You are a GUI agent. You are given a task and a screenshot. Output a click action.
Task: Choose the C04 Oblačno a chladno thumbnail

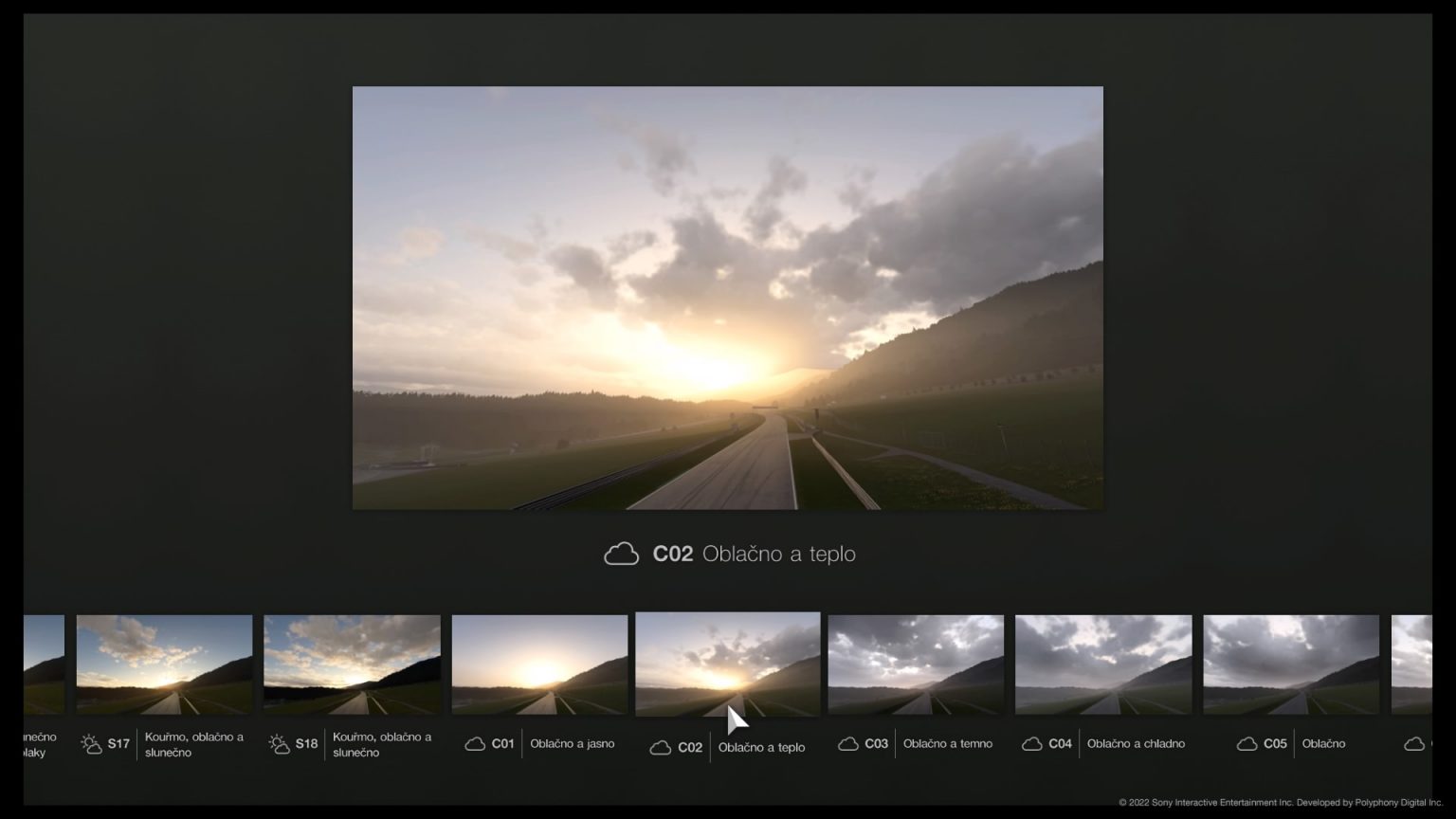pyautogui.click(x=1103, y=664)
